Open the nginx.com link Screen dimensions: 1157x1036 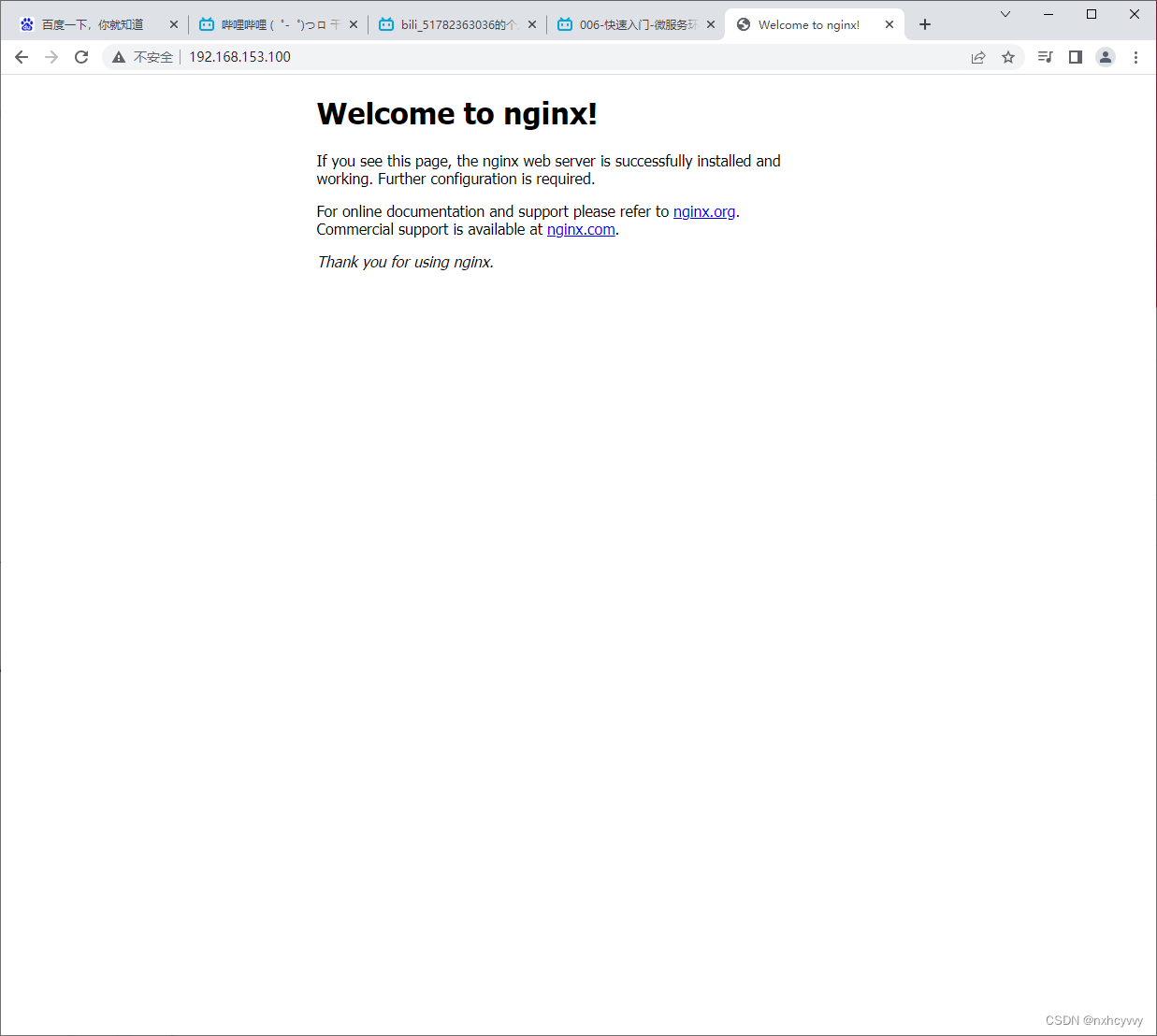[x=581, y=229]
